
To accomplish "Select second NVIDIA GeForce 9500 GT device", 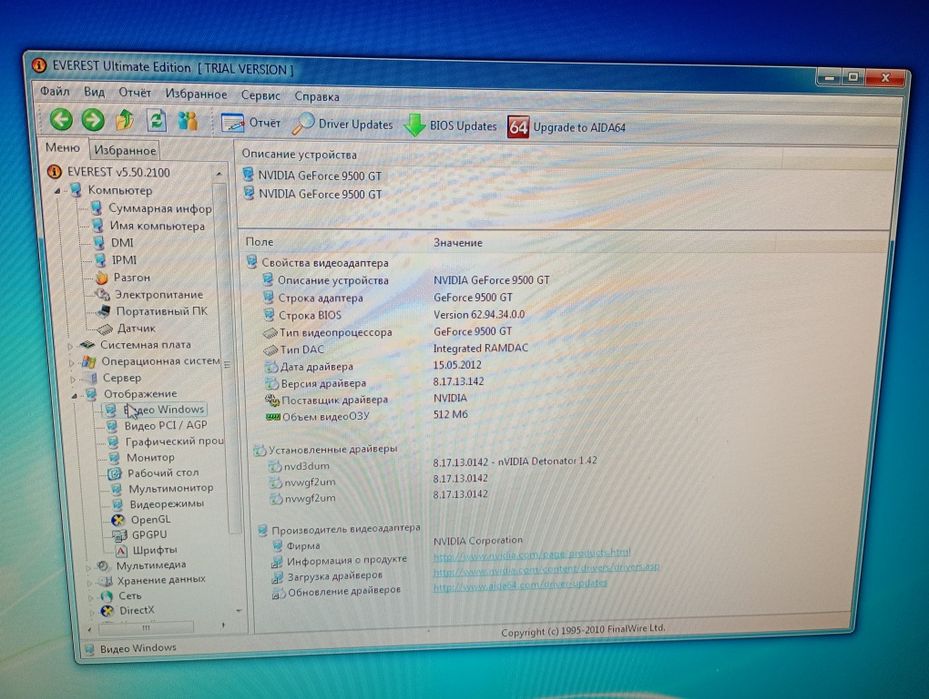I will tap(321, 194).
